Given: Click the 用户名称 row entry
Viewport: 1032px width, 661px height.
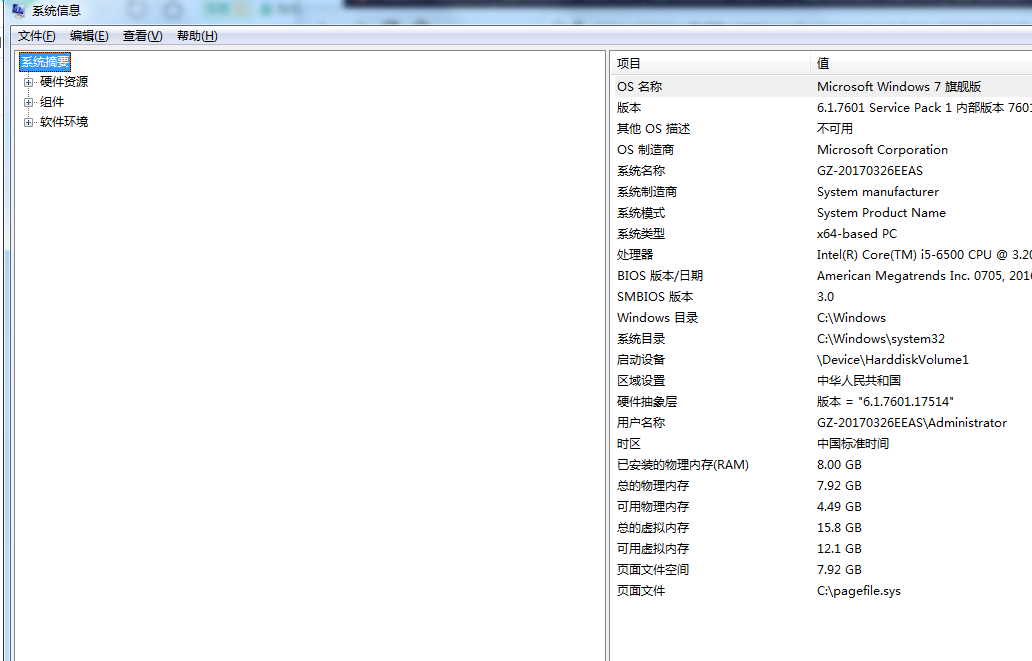Looking at the screenshot, I should 641,423.
